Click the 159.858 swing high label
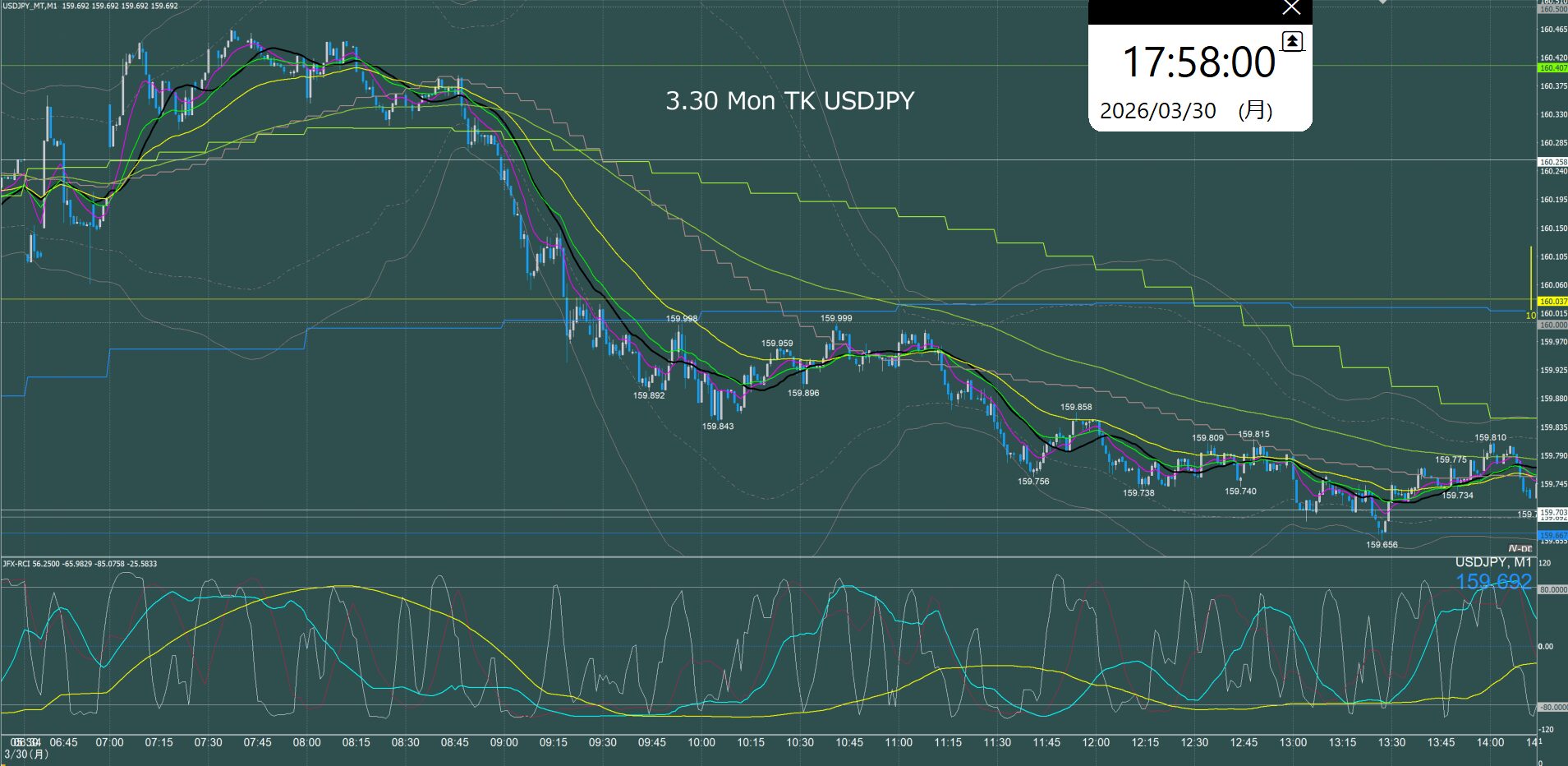The height and width of the screenshot is (766, 1568). [x=1076, y=407]
